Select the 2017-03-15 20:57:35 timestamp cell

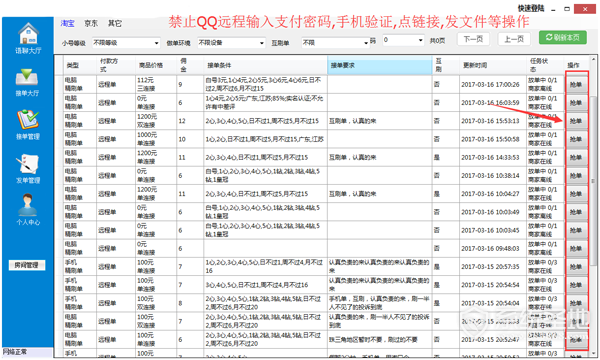coord(493,267)
